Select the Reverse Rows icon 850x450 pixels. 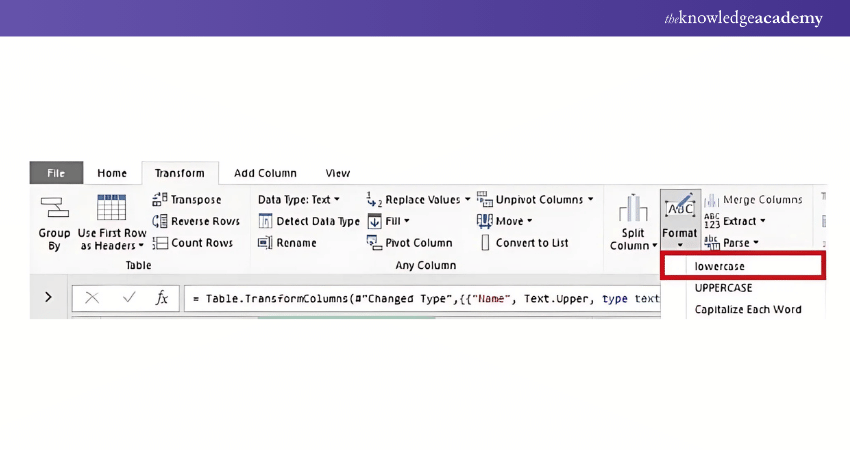pos(160,221)
